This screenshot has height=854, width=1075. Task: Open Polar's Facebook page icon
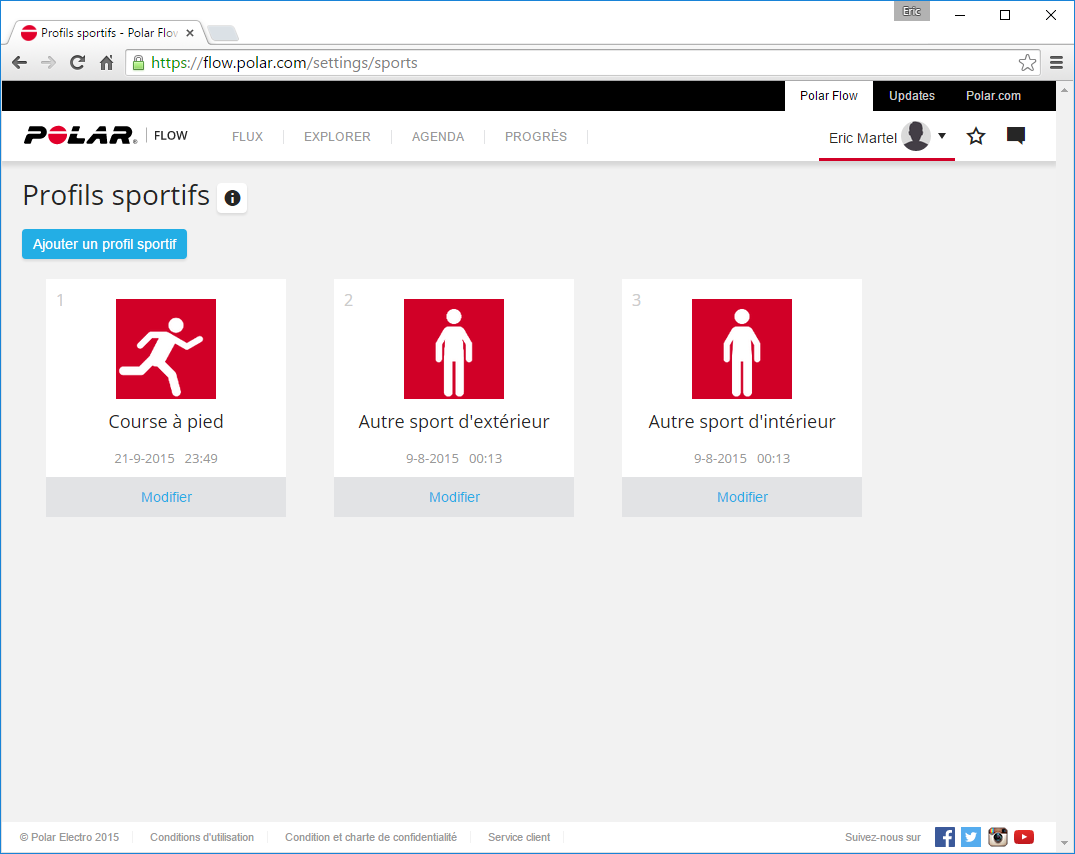(945, 837)
